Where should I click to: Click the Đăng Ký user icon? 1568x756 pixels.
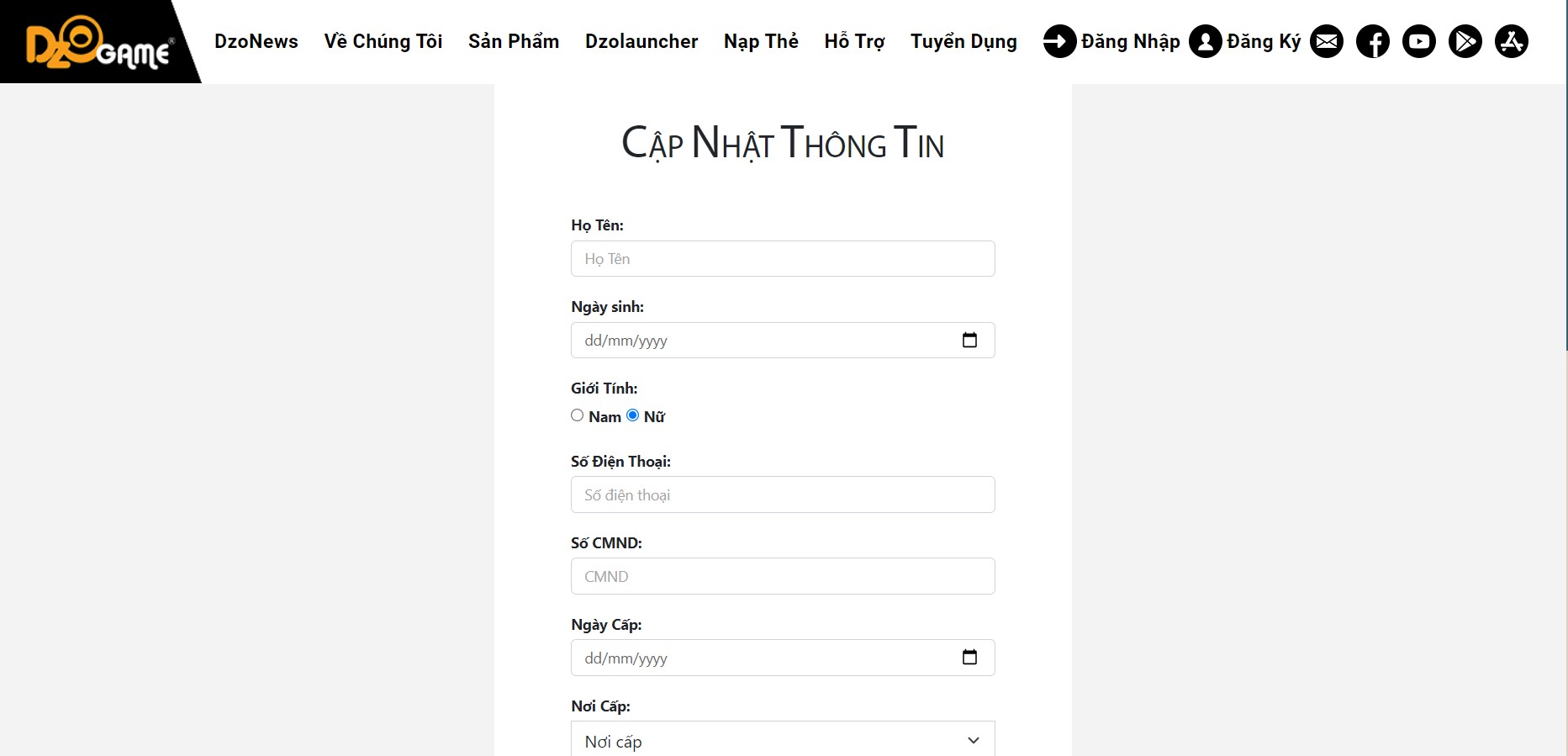[x=1205, y=41]
